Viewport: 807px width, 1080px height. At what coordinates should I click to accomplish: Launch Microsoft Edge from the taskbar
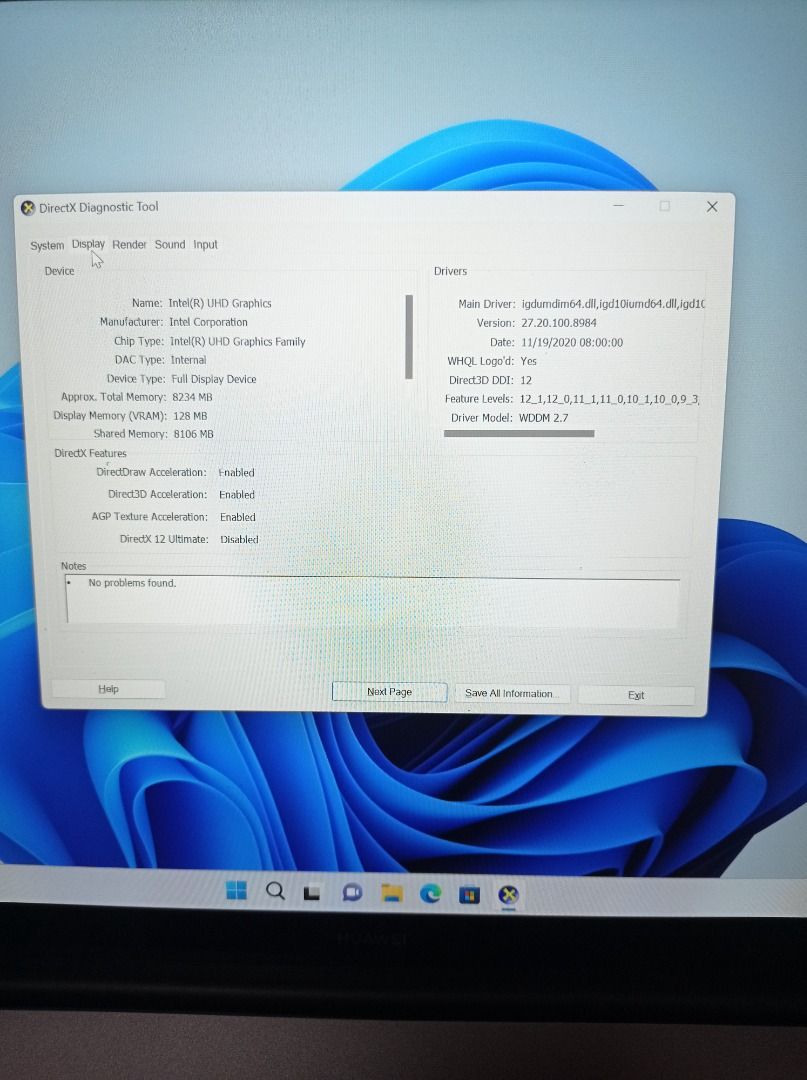431,894
